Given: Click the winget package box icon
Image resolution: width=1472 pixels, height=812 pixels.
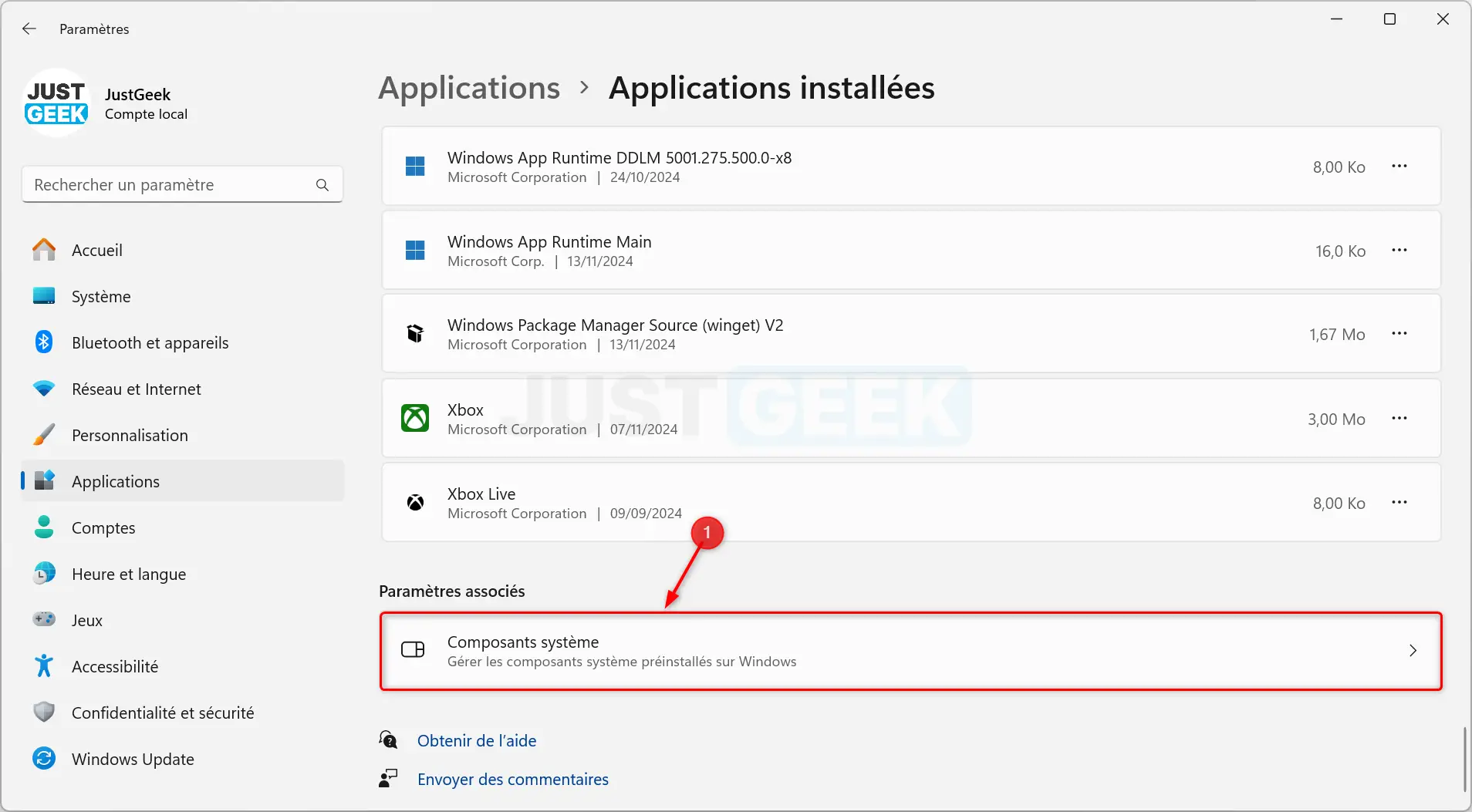Looking at the screenshot, I should pyautogui.click(x=415, y=334).
